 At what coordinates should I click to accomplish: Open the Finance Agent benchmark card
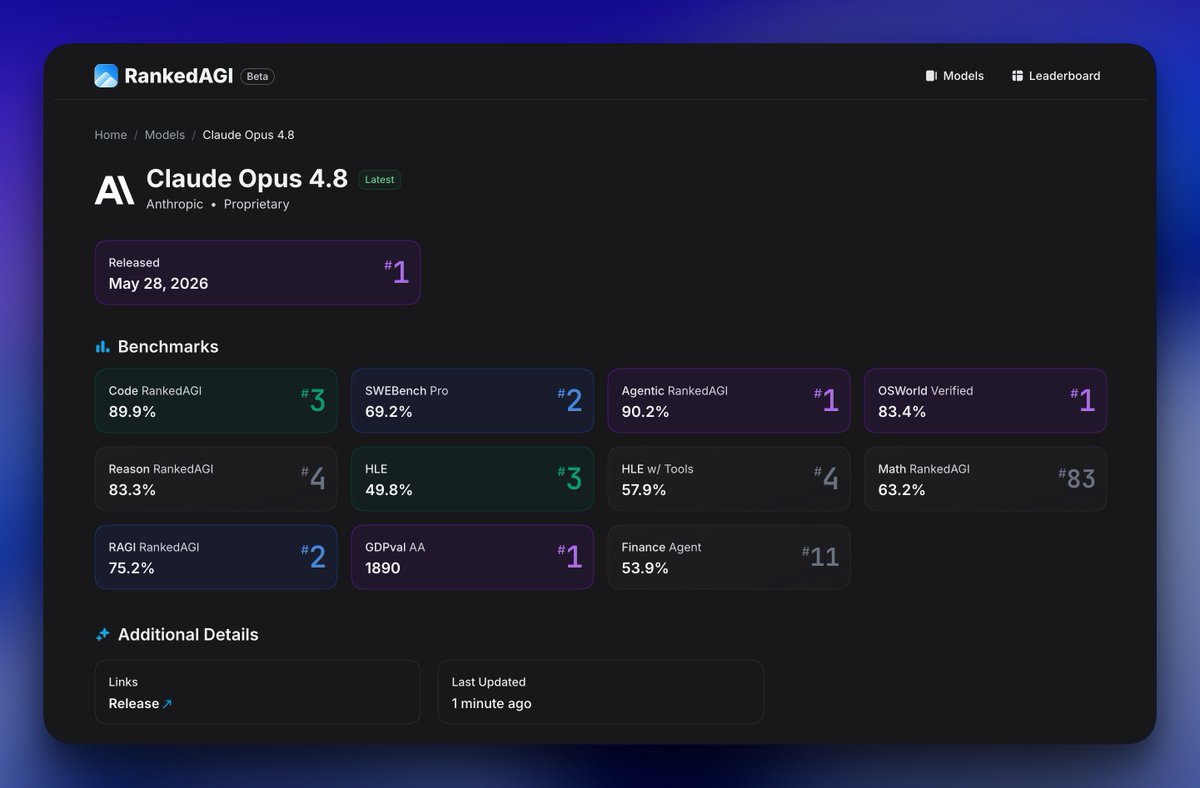click(x=729, y=557)
